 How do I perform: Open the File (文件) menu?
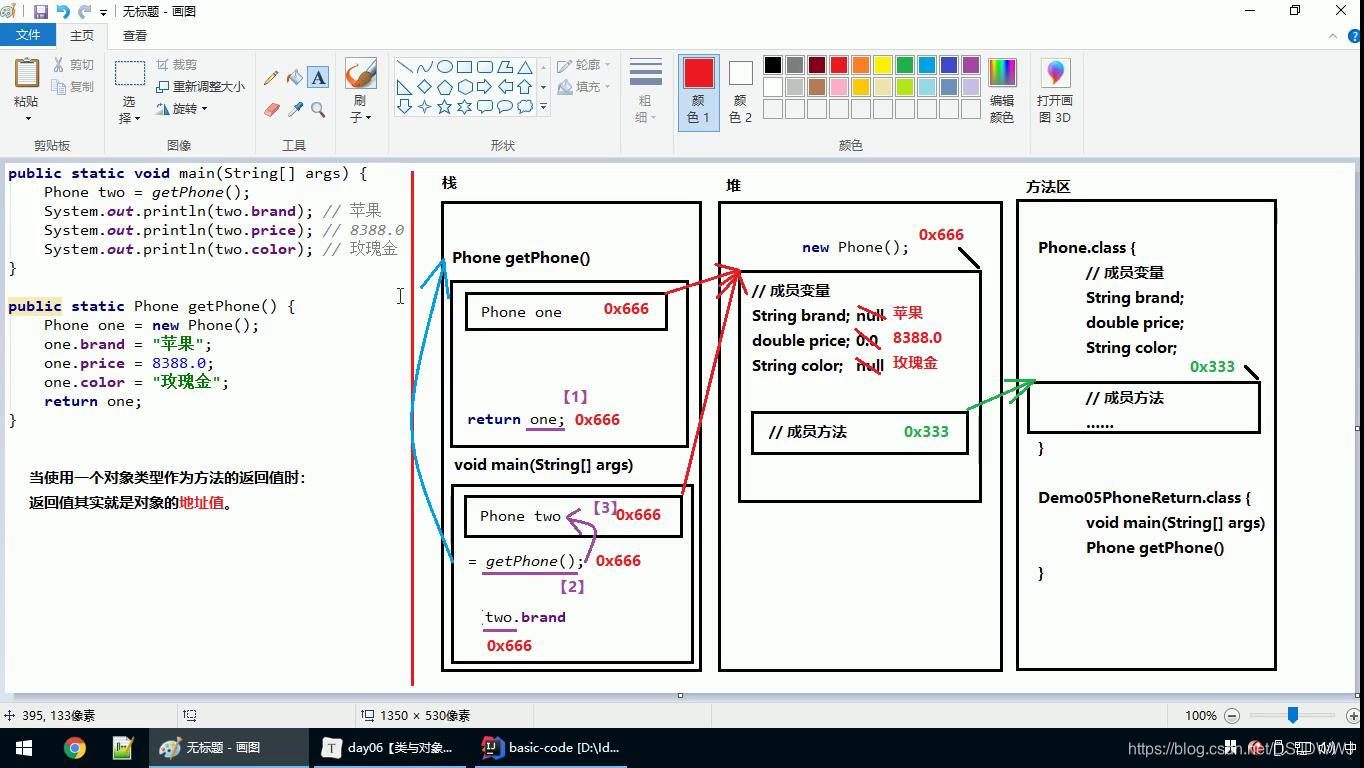28,35
